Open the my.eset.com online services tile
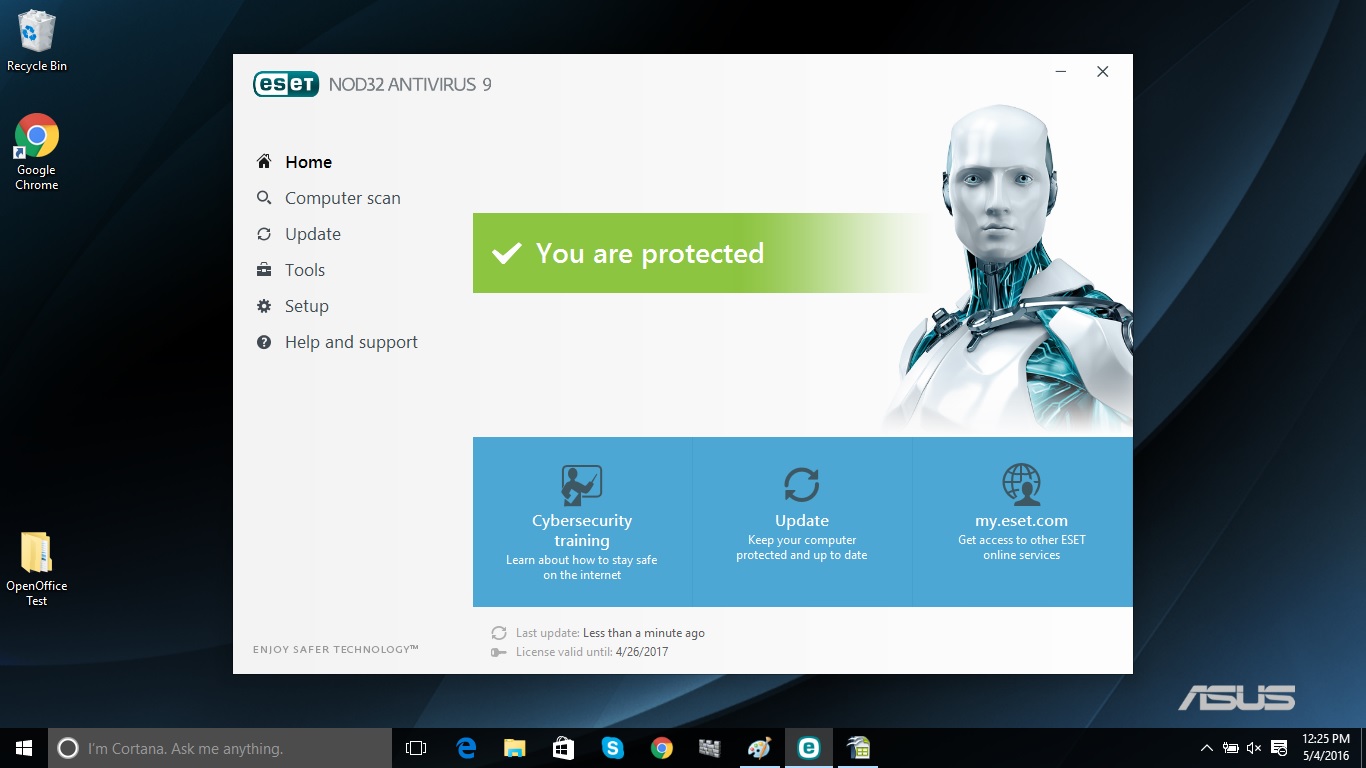1366x768 pixels. (x=1022, y=522)
